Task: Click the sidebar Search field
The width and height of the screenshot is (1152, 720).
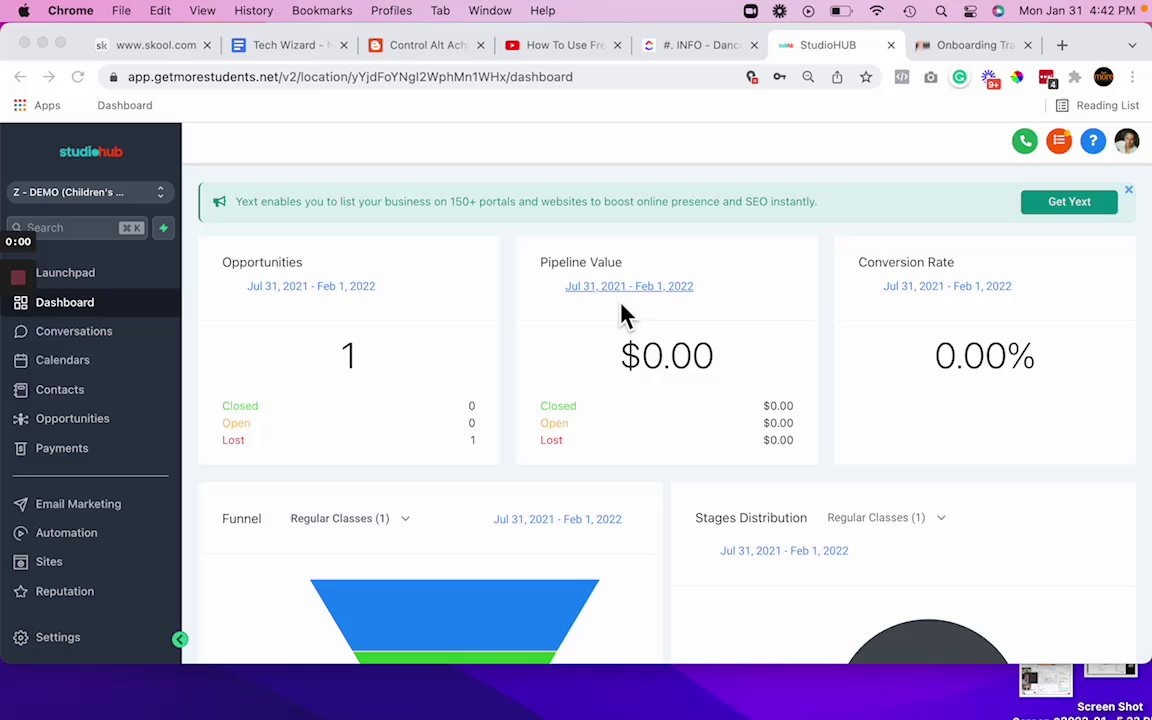Action: pyautogui.click(x=77, y=228)
